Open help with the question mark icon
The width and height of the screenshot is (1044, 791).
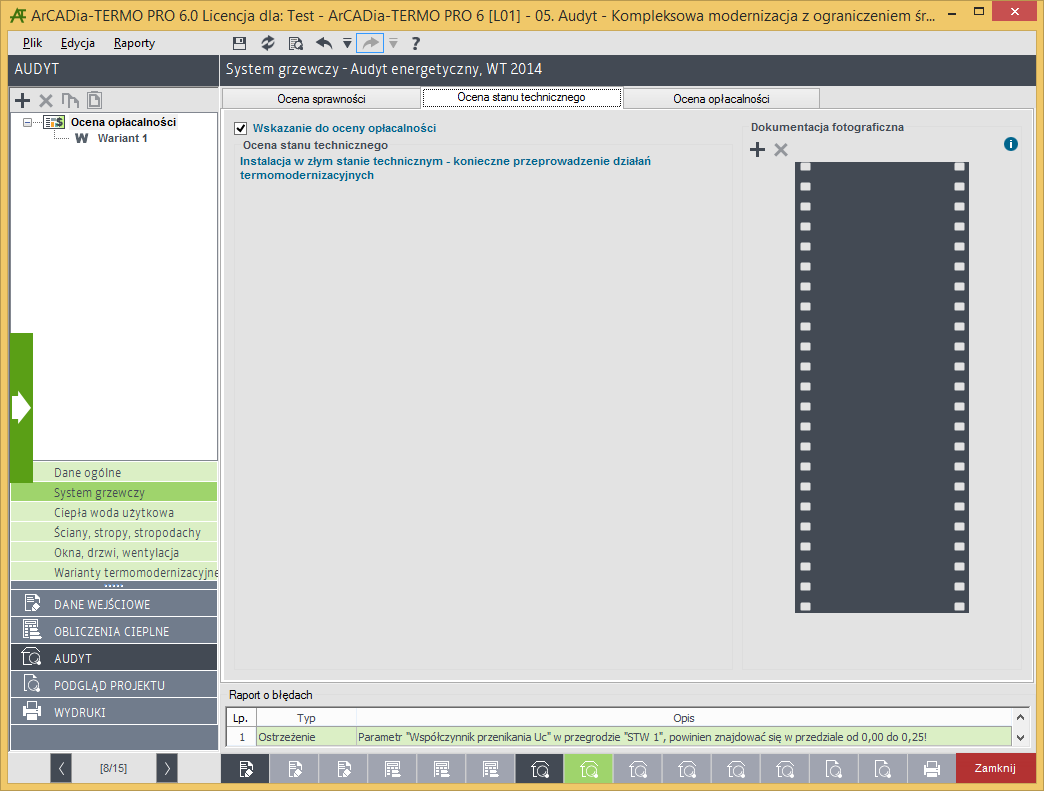(x=415, y=43)
